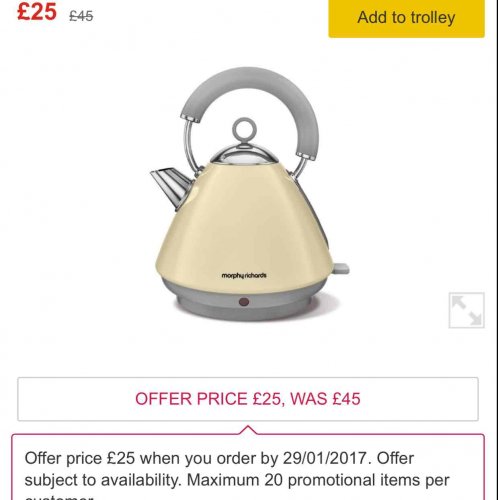Tap the red £25 current price
498x500 pixels.
coord(37,12)
